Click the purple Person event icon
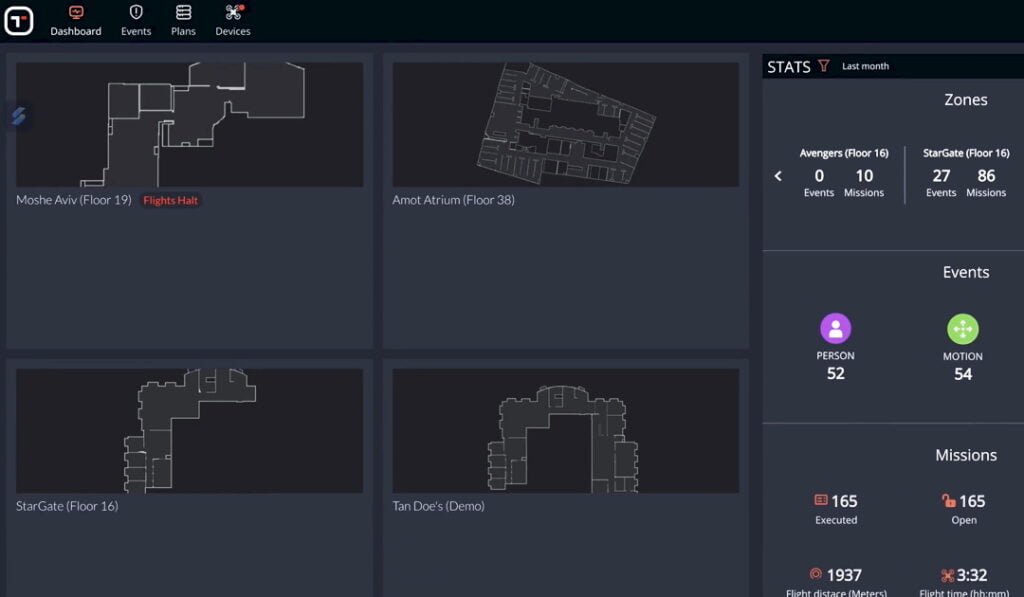The height and width of the screenshot is (597, 1024). (835, 328)
